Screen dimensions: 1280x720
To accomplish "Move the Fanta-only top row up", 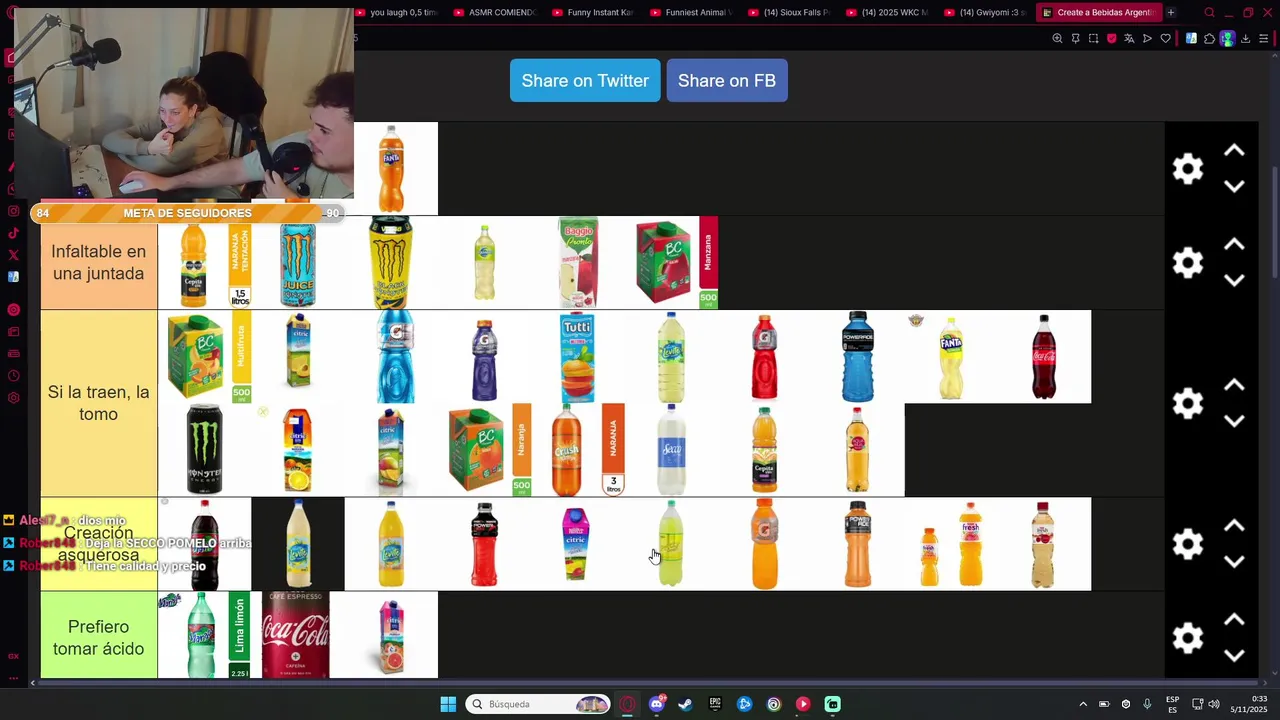I will pyautogui.click(x=1234, y=151).
